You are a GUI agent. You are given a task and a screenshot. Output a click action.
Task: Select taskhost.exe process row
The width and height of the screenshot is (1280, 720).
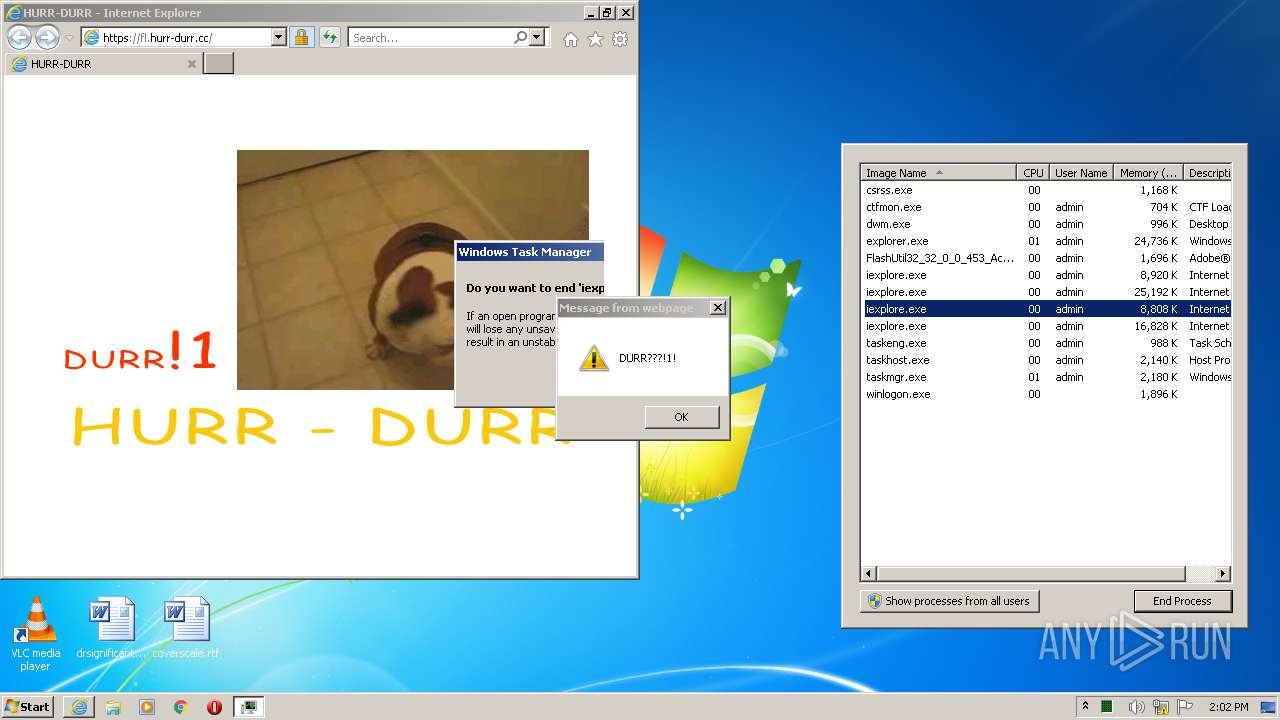tap(1047, 360)
